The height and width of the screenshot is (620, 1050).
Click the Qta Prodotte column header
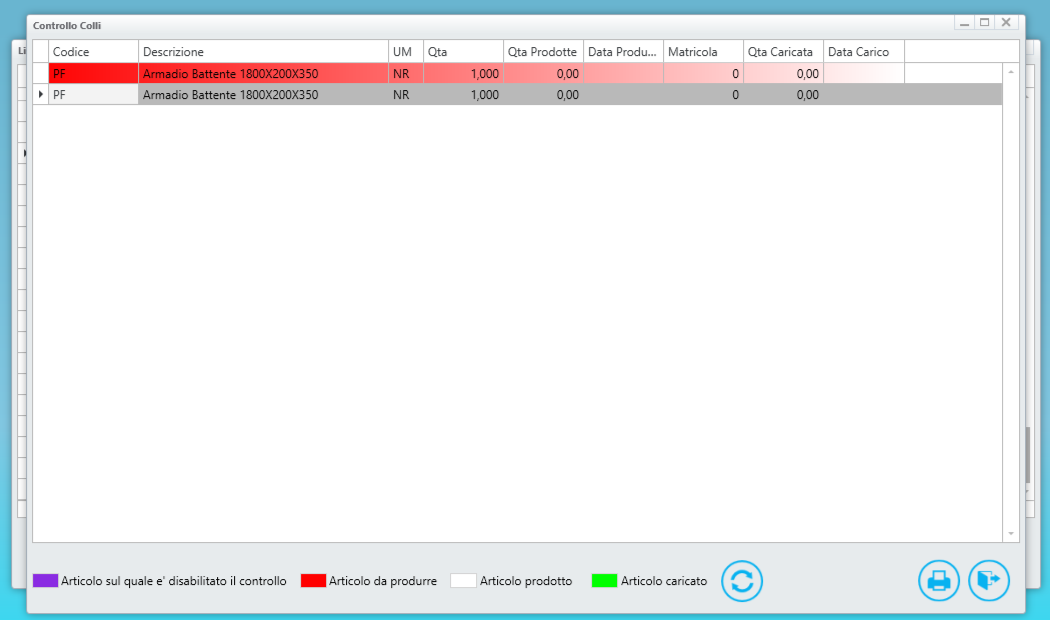pos(543,52)
